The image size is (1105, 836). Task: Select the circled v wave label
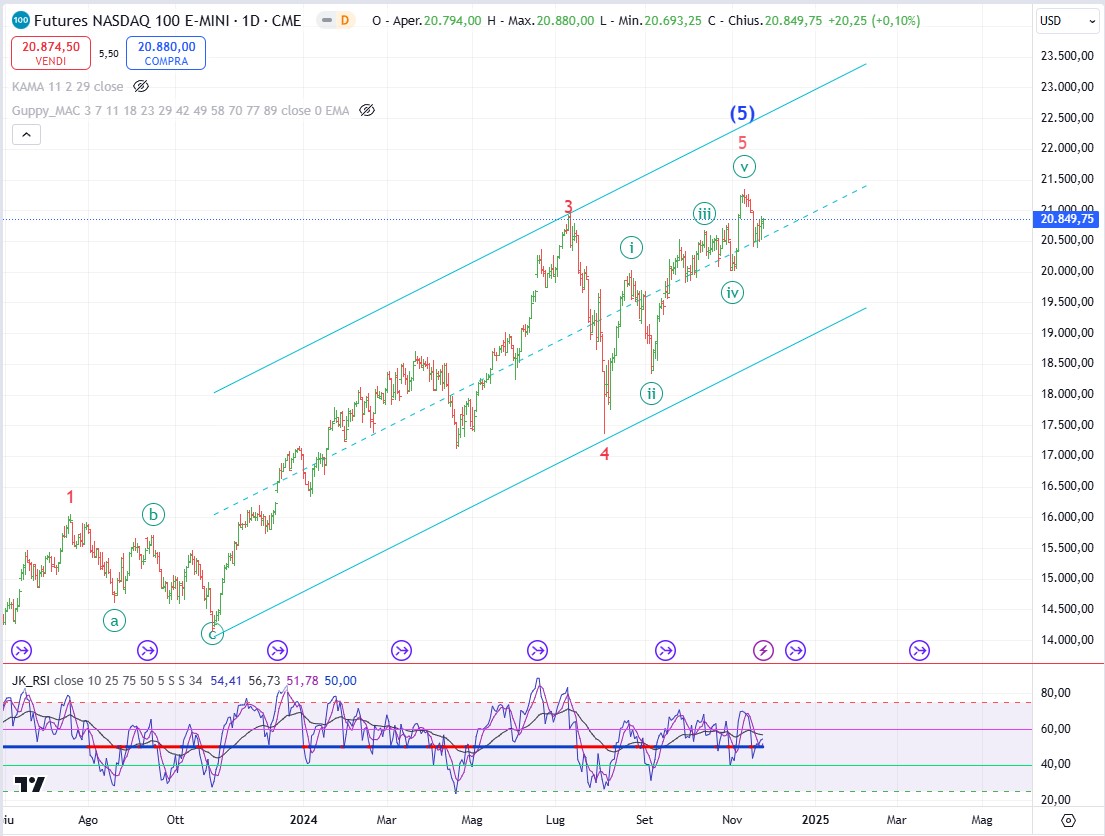pos(744,167)
